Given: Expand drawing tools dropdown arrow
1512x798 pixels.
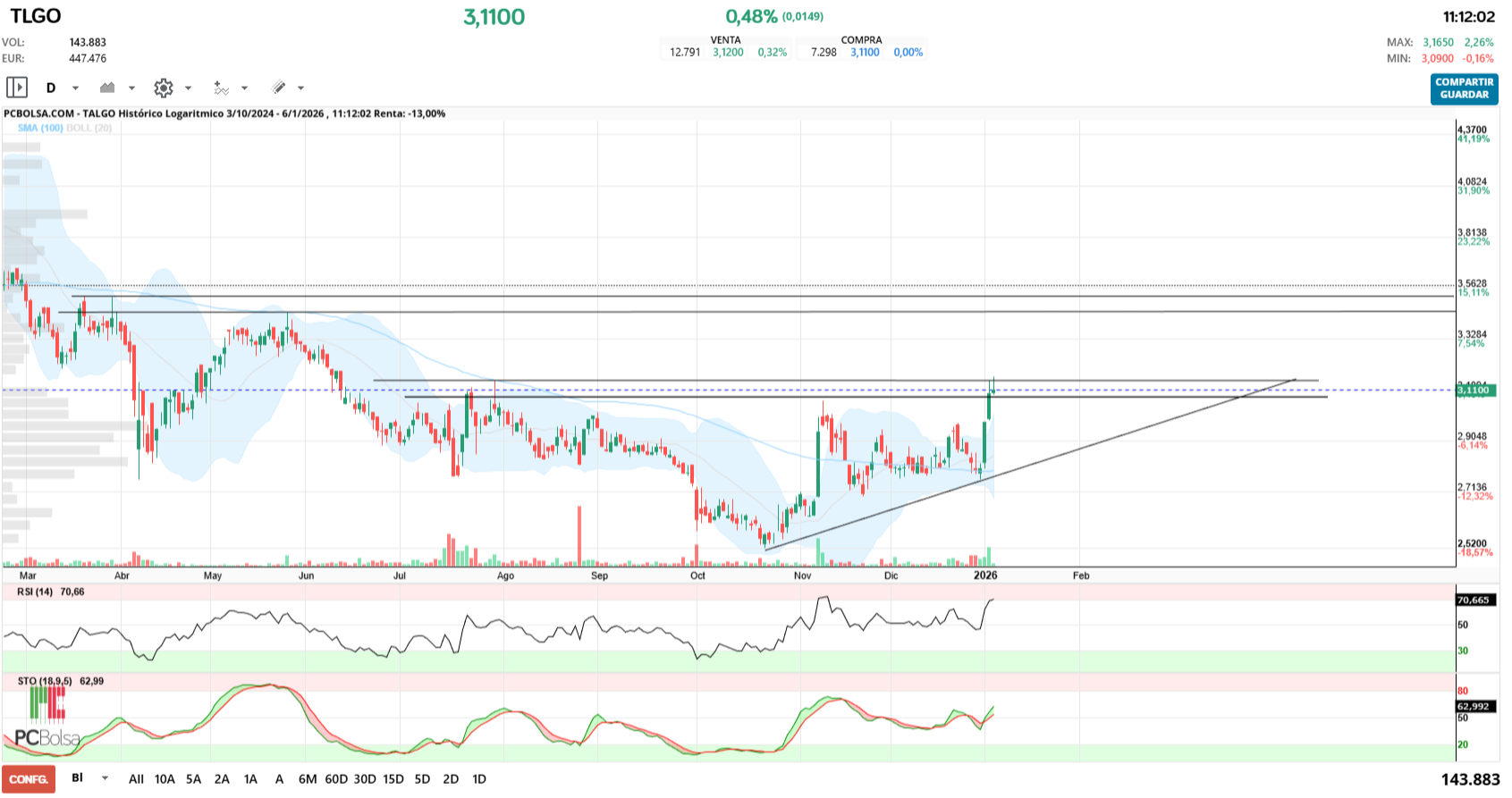Looking at the screenshot, I should click(301, 88).
